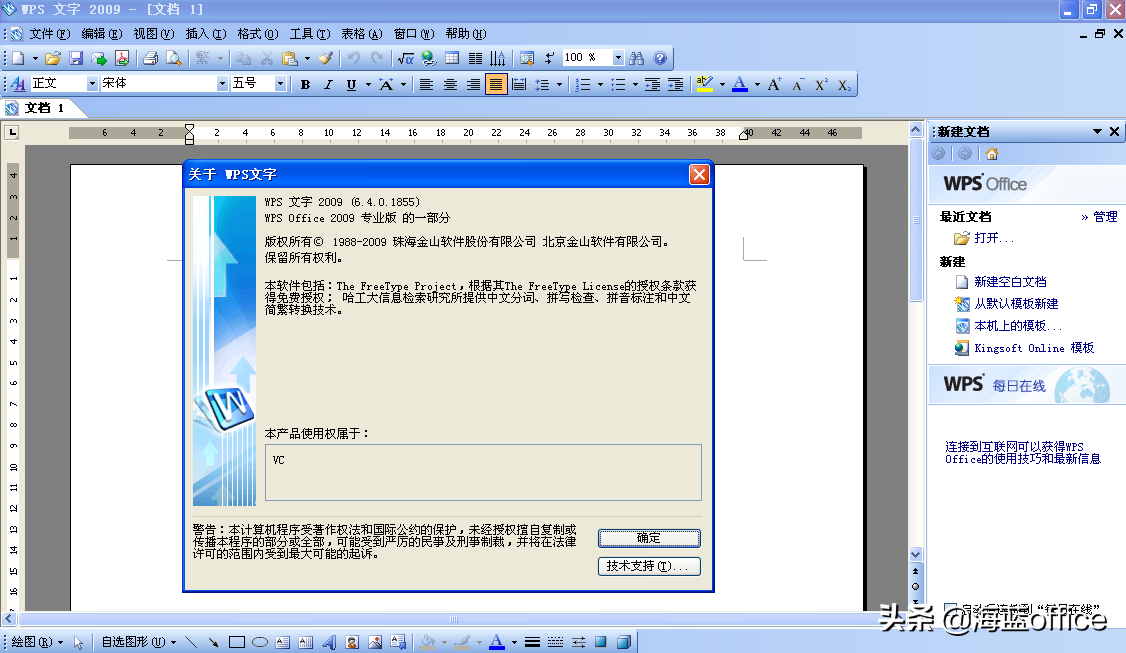Screen dimensions: 1126x653
Task: Select the arrow drawing tool
Action: (x=213, y=642)
